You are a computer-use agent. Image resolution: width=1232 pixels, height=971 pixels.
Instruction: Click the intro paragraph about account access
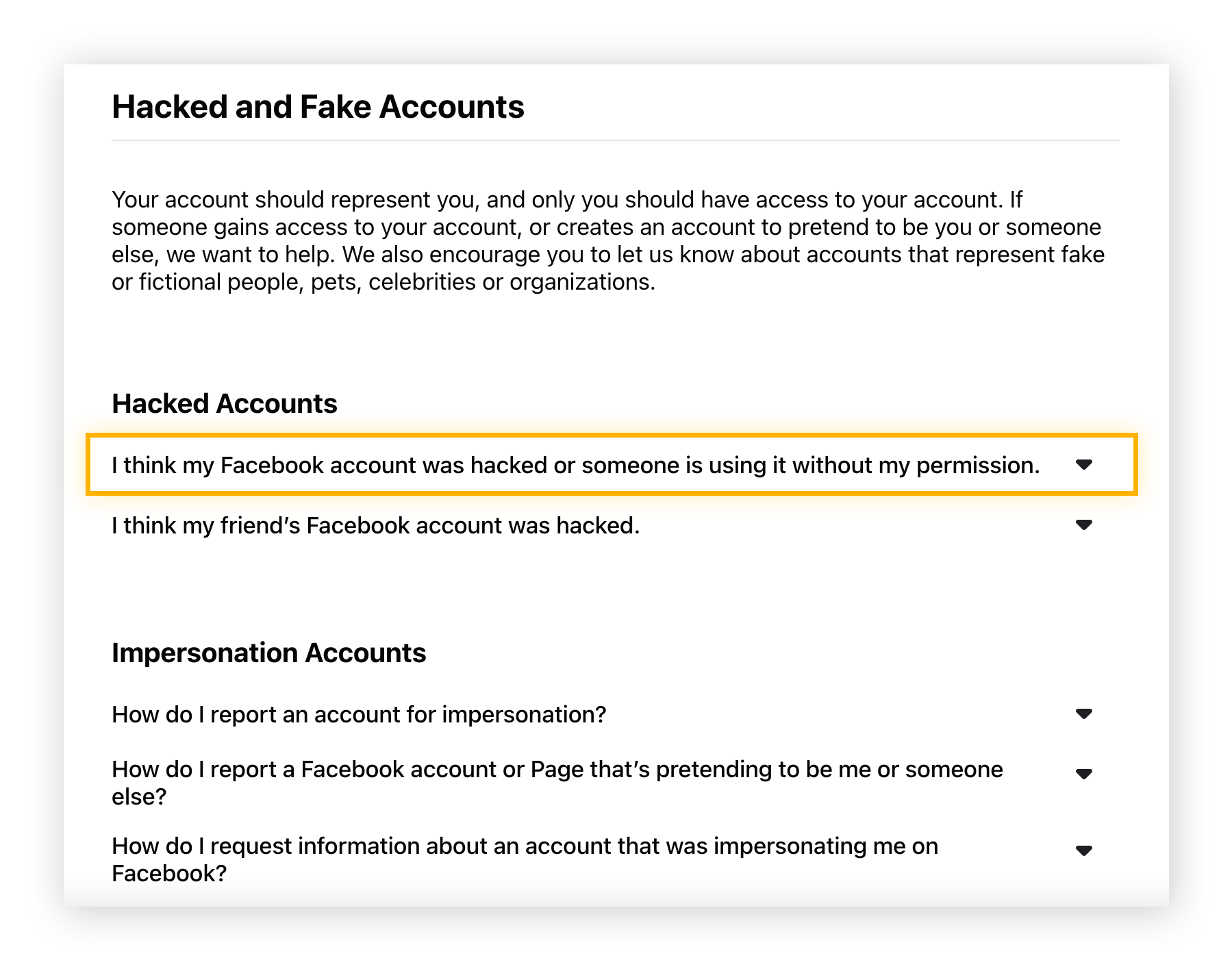606,240
